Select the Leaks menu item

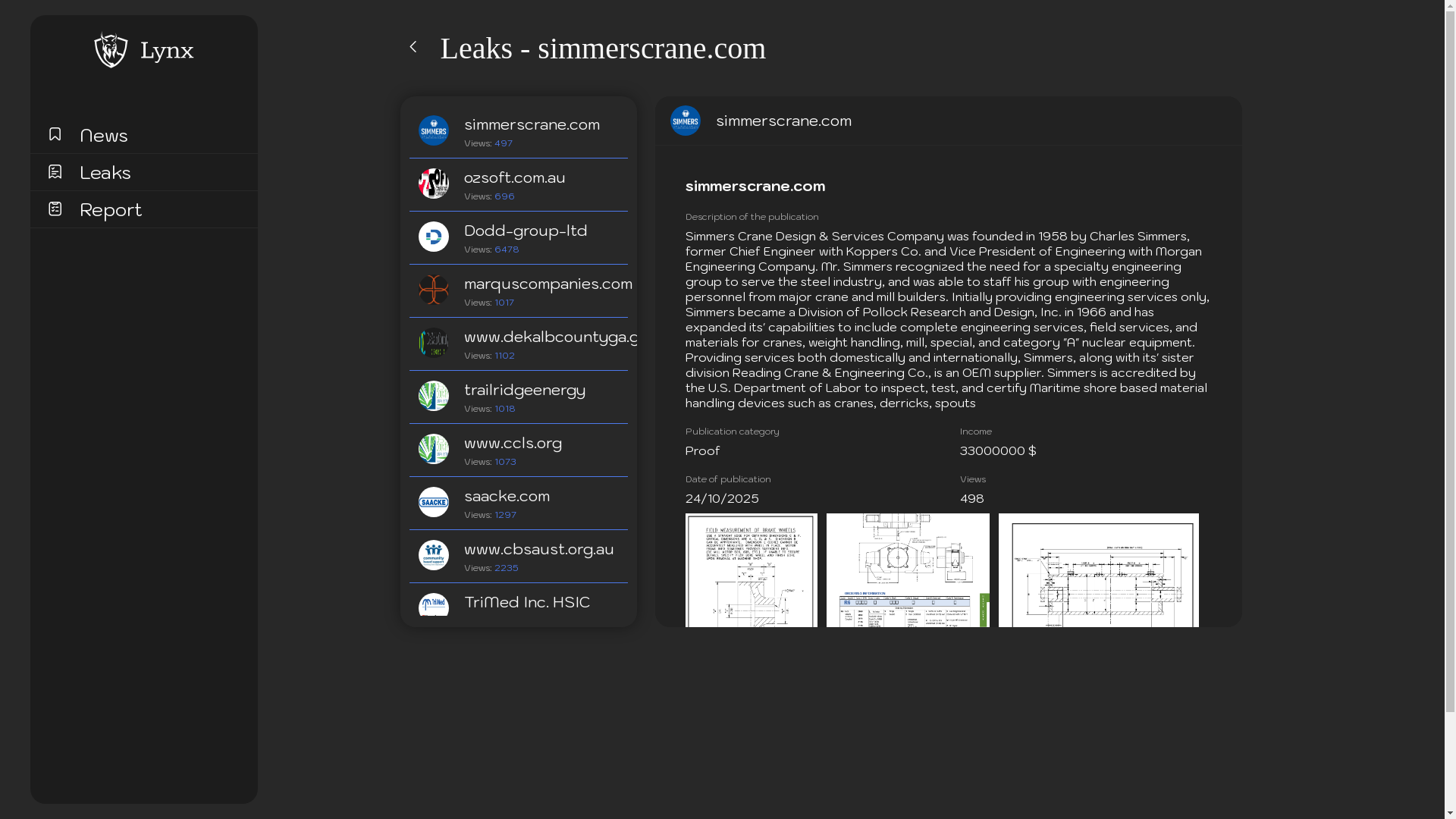(x=105, y=172)
